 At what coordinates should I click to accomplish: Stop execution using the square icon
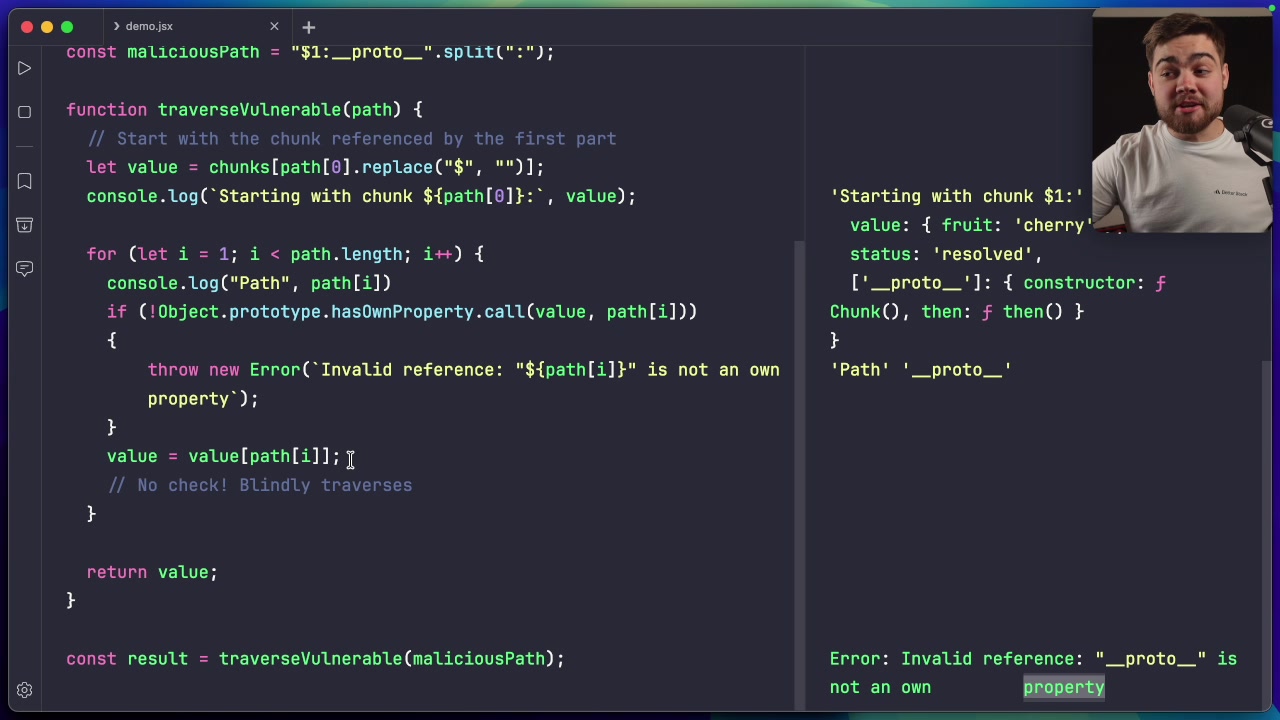click(24, 112)
